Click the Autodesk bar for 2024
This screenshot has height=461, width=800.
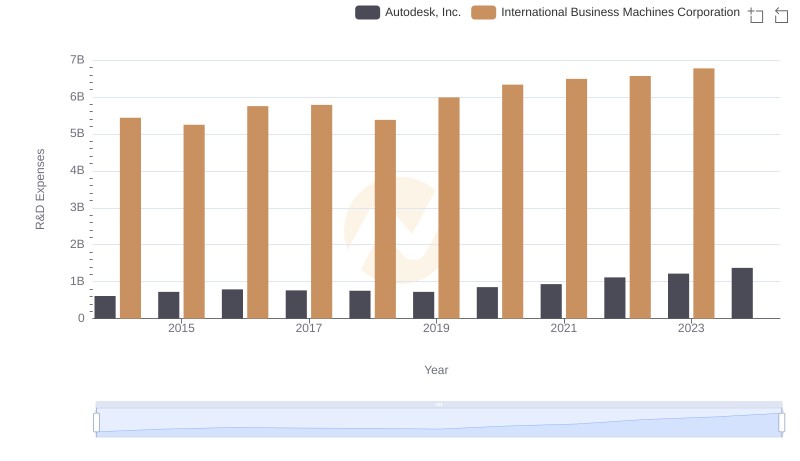pos(742,293)
